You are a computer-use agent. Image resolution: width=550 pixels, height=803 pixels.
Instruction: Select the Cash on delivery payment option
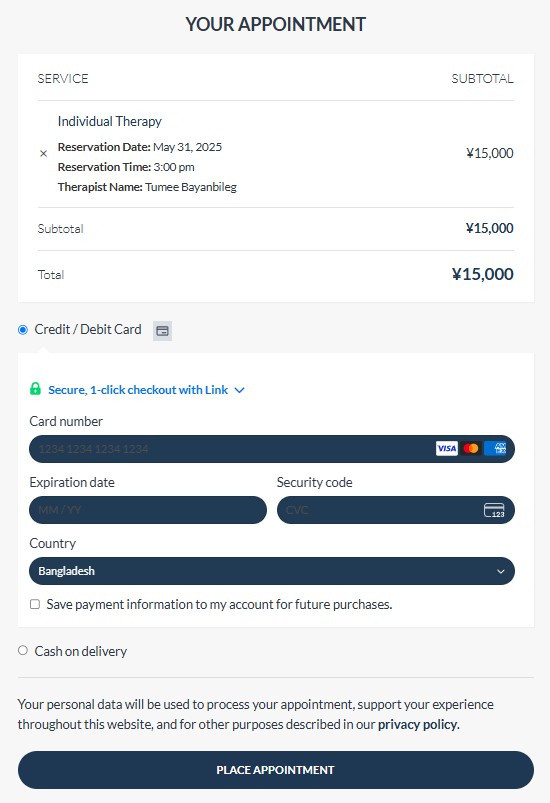[23, 650]
